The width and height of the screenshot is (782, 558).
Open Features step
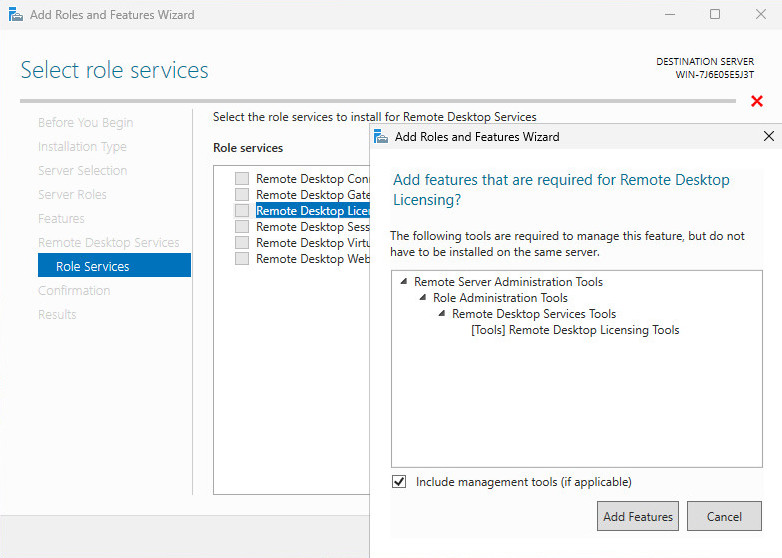pyautogui.click(x=61, y=218)
